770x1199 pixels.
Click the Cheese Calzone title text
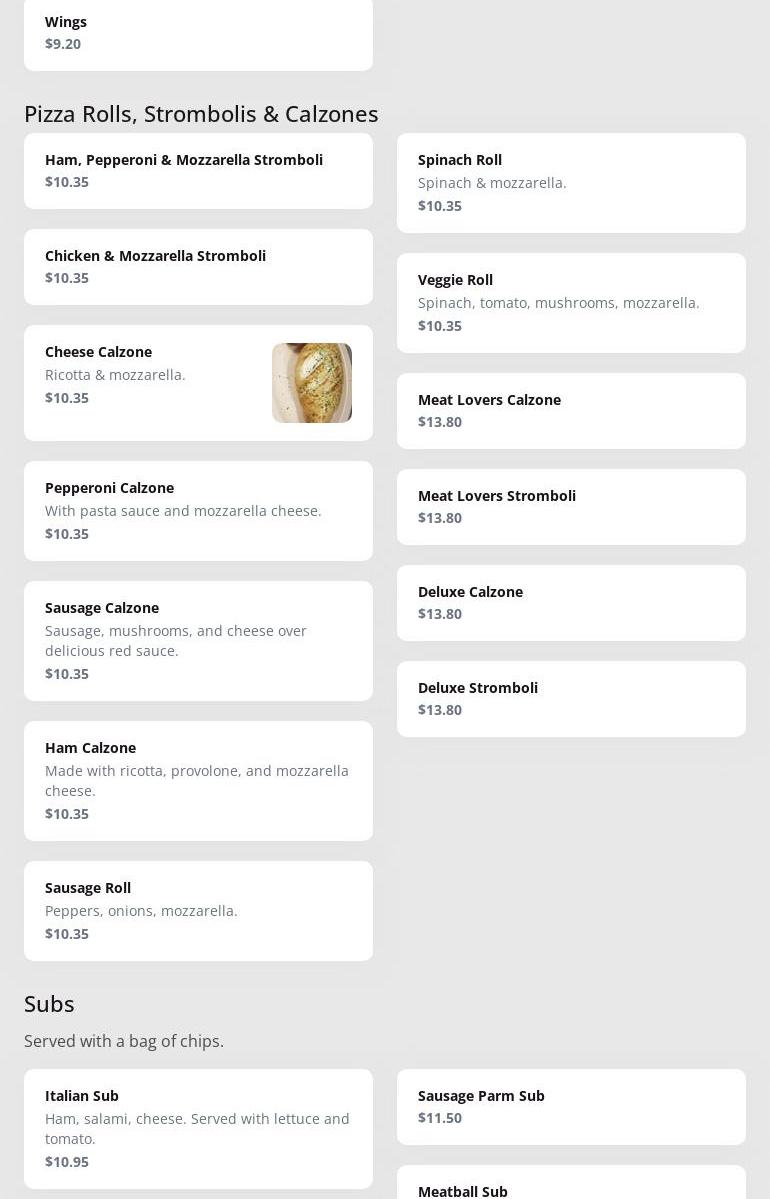(99, 352)
